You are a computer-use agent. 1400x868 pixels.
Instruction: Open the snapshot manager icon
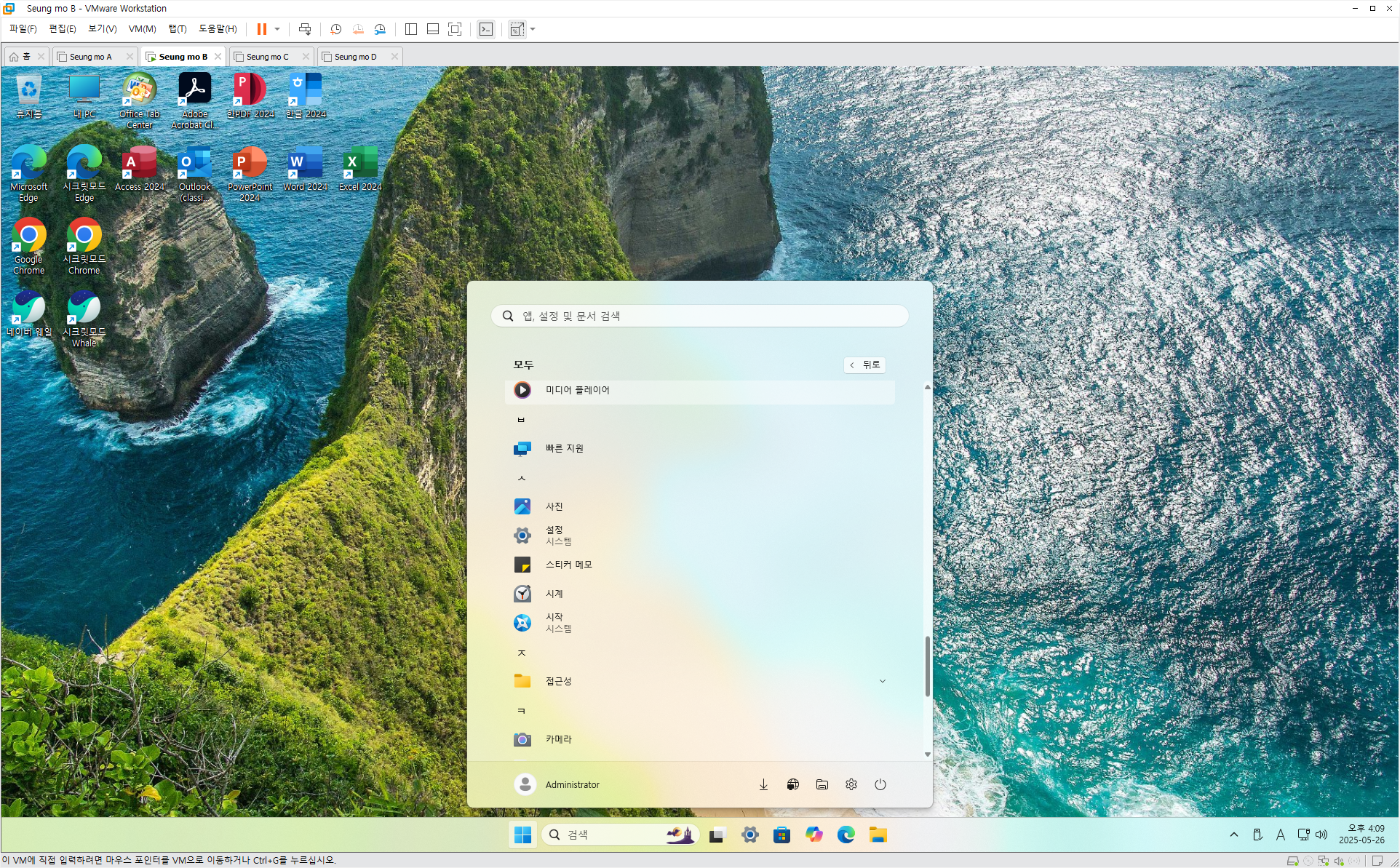click(380, 29)
